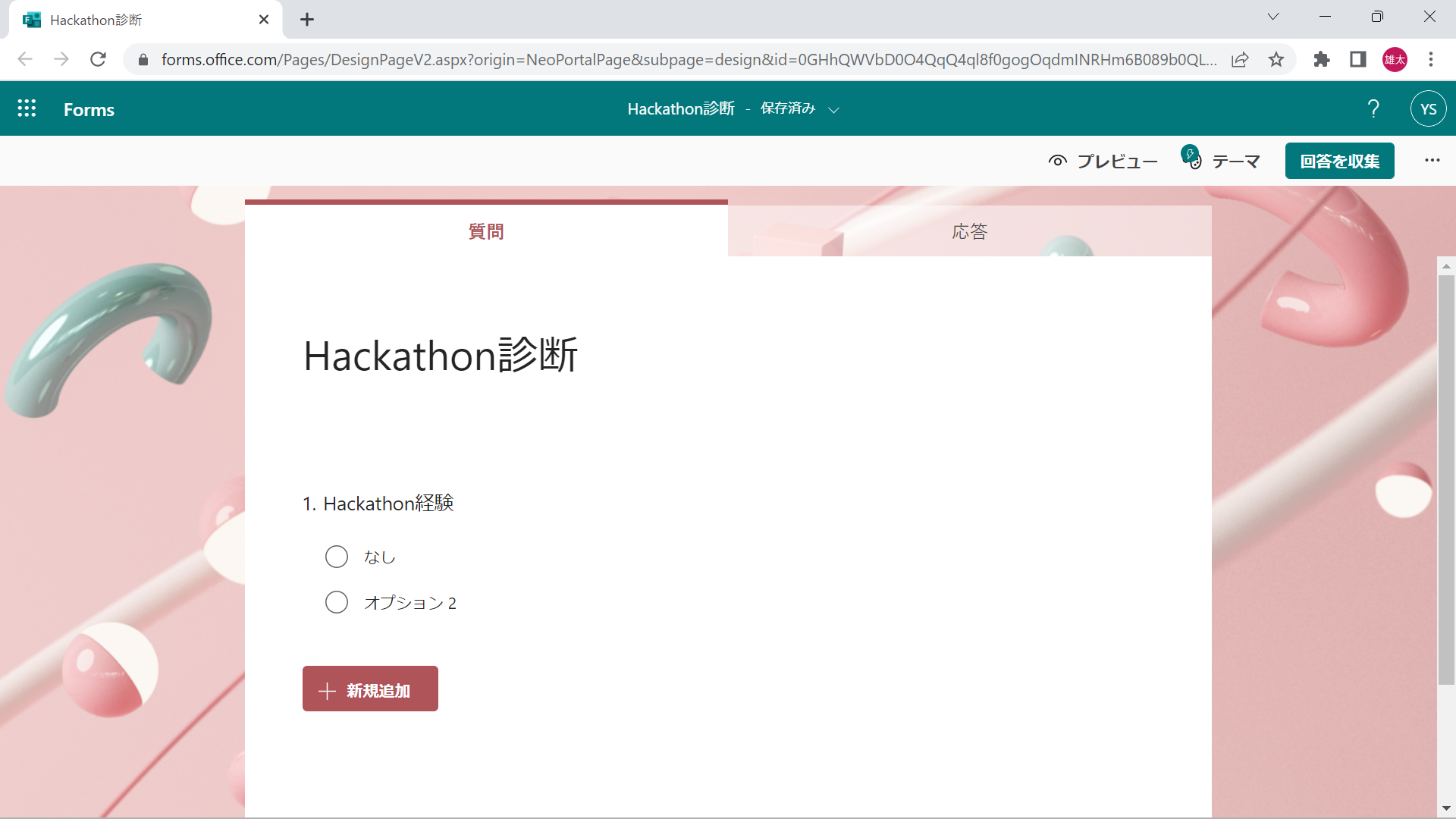This screenshot has height=819, width=1456.
Task: Select question 1. Hackathon経験
Action: (378, 503)
